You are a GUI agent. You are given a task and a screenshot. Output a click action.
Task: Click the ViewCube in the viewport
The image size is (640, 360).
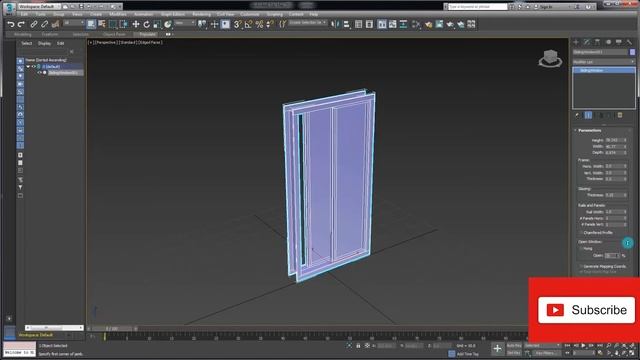coord(550,58)
